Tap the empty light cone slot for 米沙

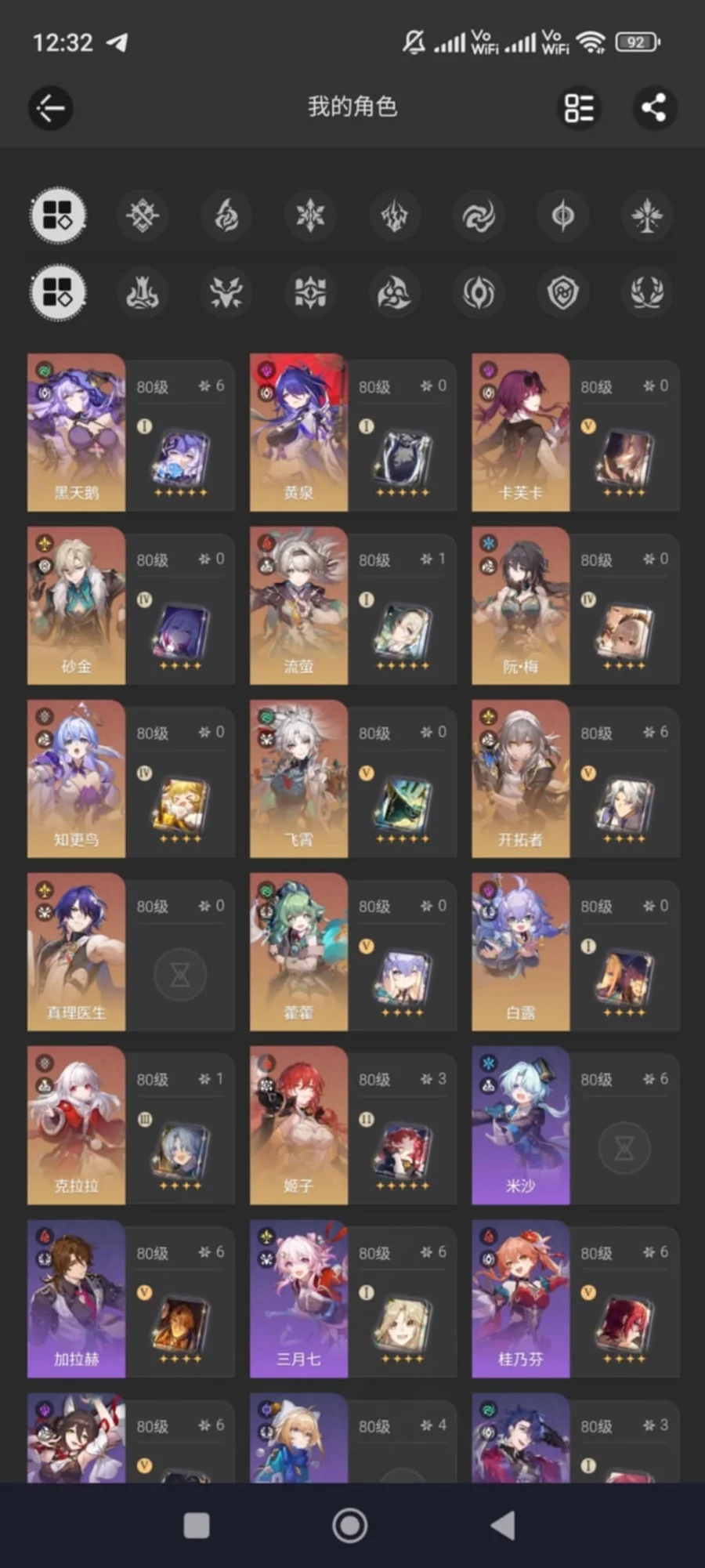tap(624, 1148)
